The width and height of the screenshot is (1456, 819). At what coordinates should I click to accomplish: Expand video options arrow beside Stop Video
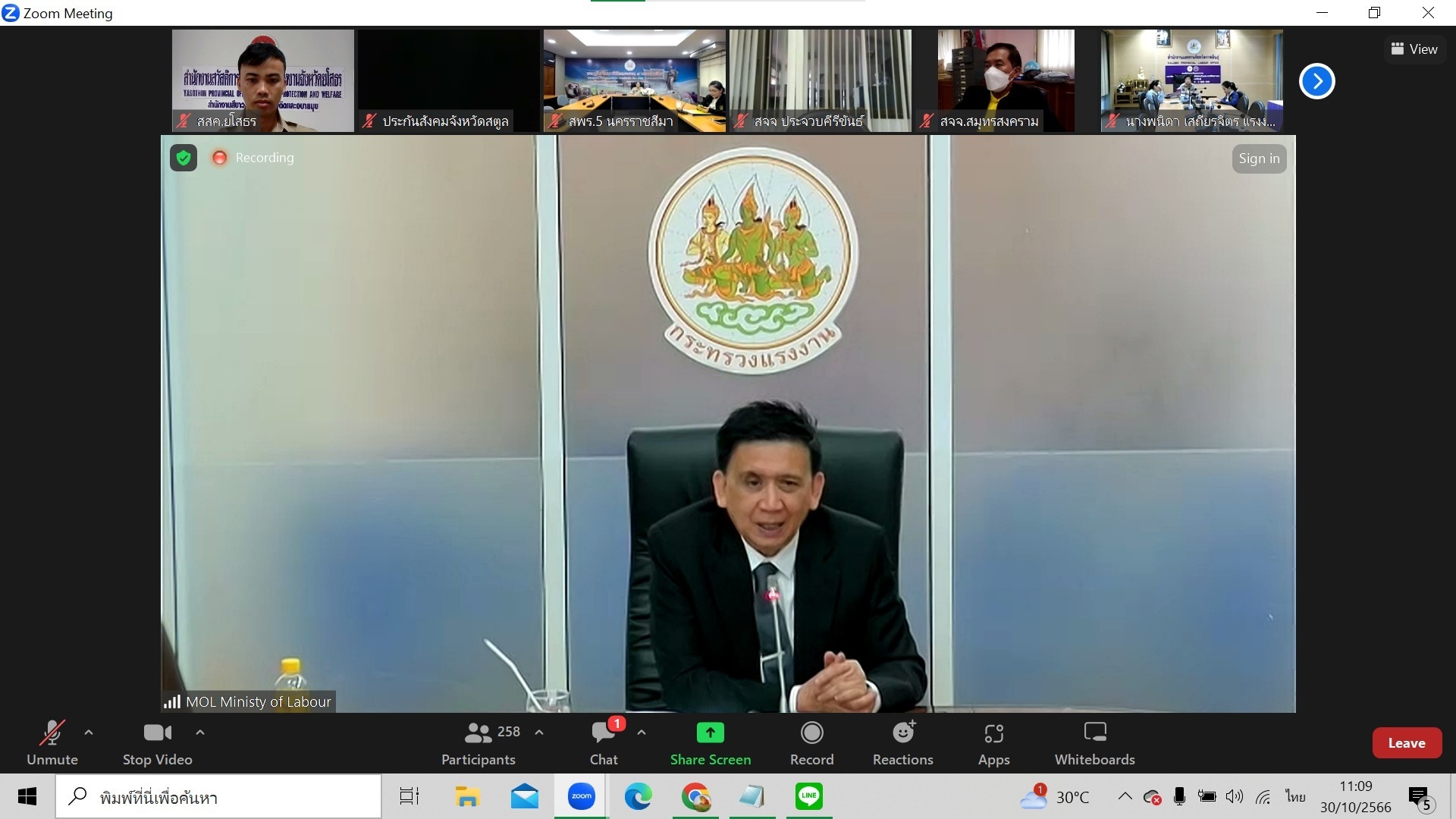[200, 733]
